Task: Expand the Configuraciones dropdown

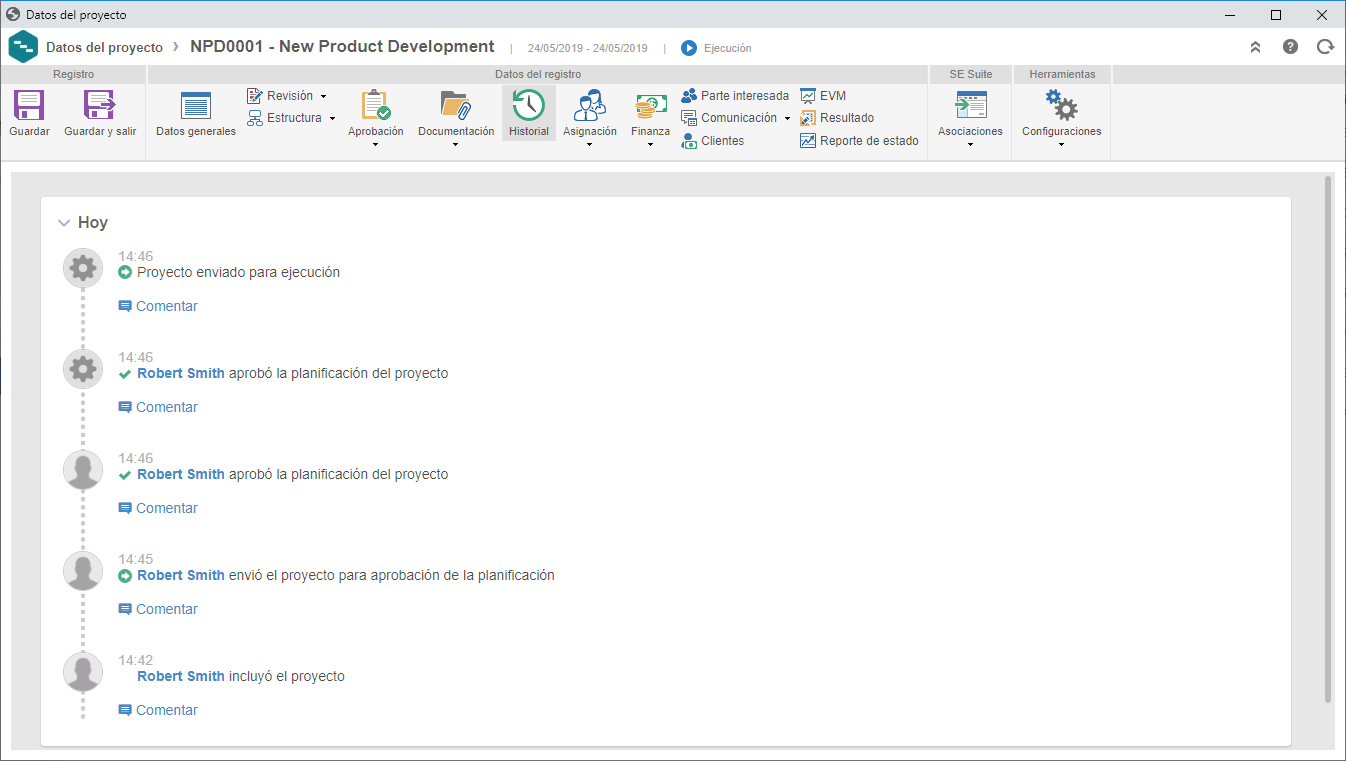Action: click(1061, 145)
